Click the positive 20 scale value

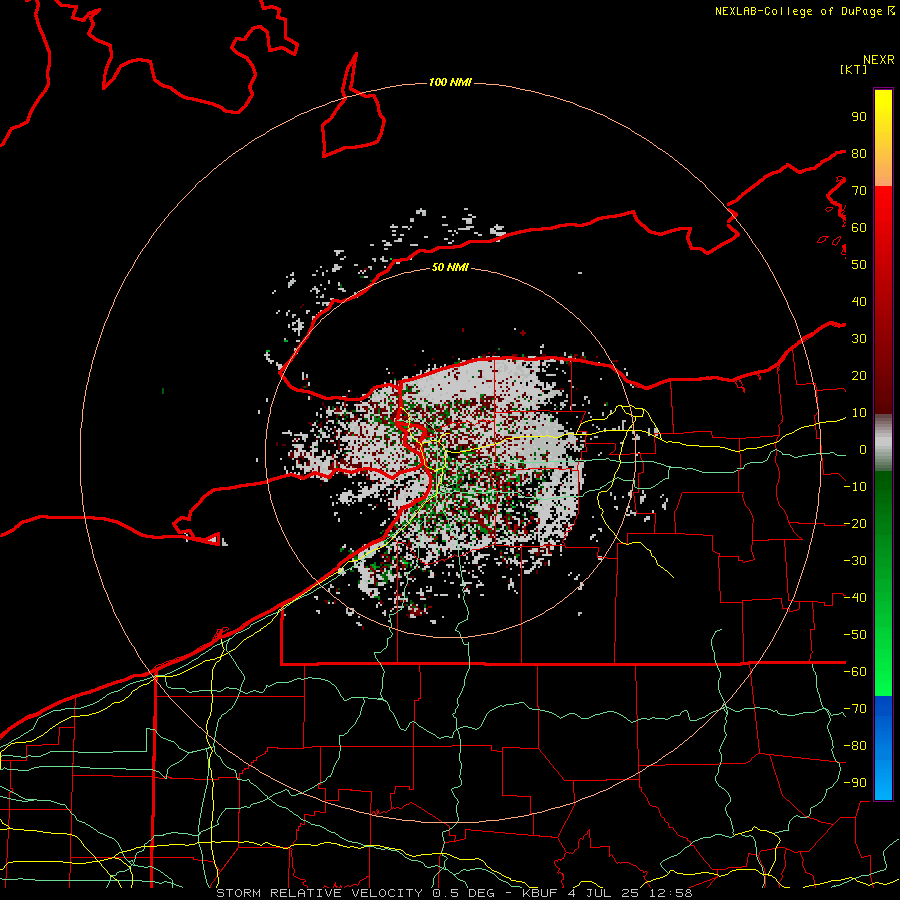(859, 376)
